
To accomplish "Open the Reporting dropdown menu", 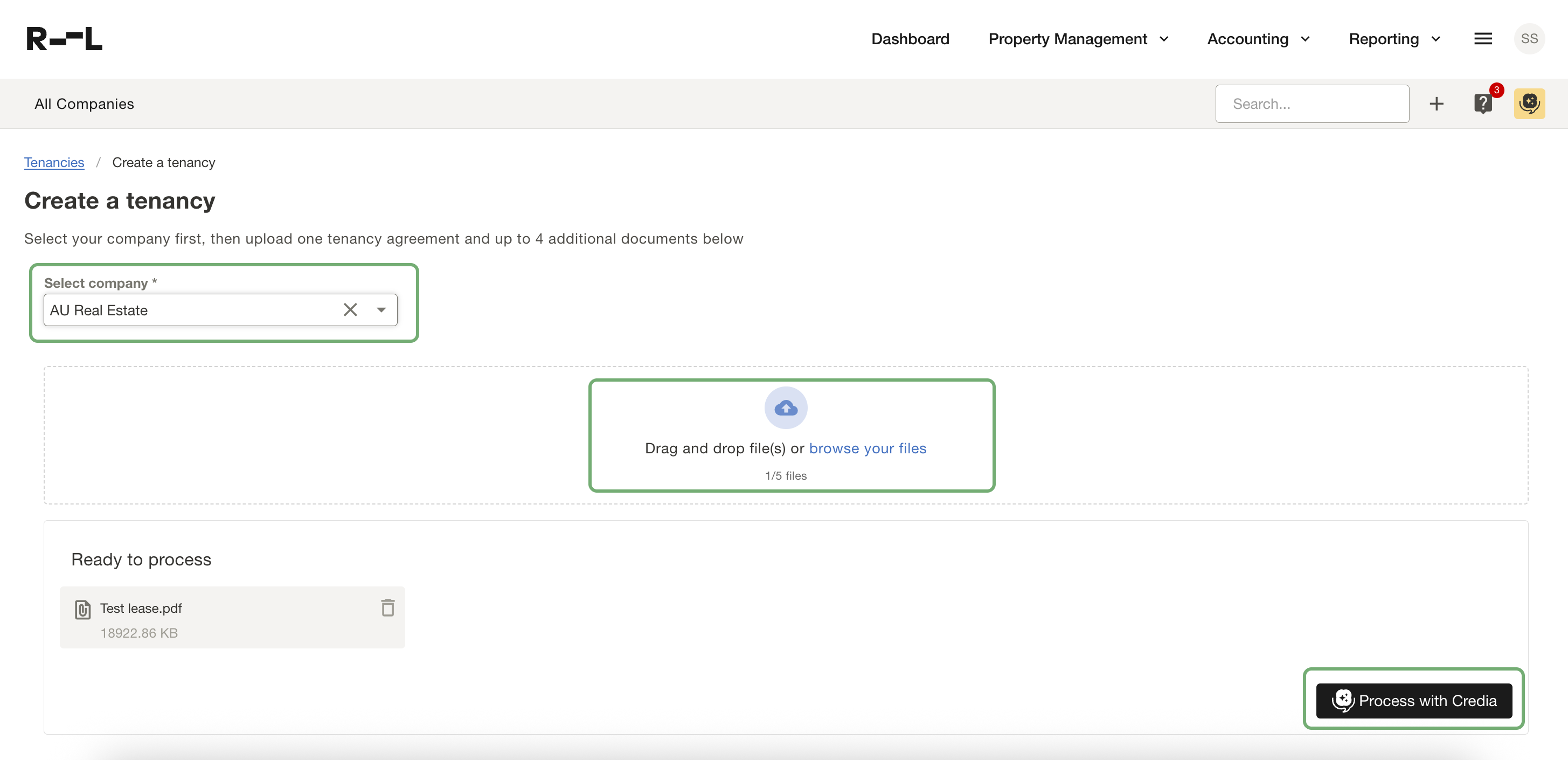I will coord(1394,39).
